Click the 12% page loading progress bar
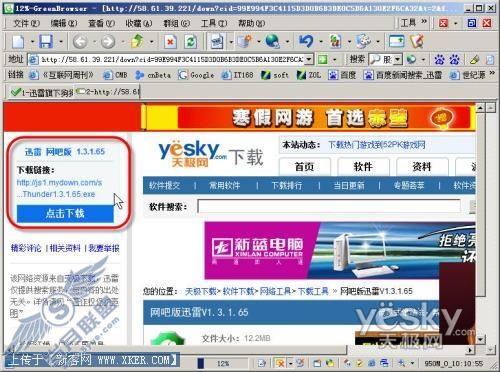 point(222,363)
